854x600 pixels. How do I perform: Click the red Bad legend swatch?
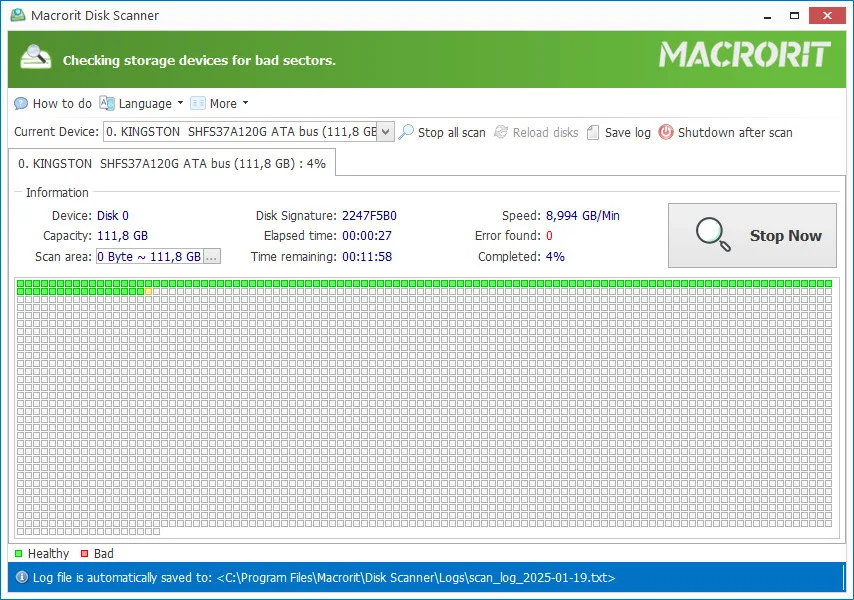click(x=84, y=553)
